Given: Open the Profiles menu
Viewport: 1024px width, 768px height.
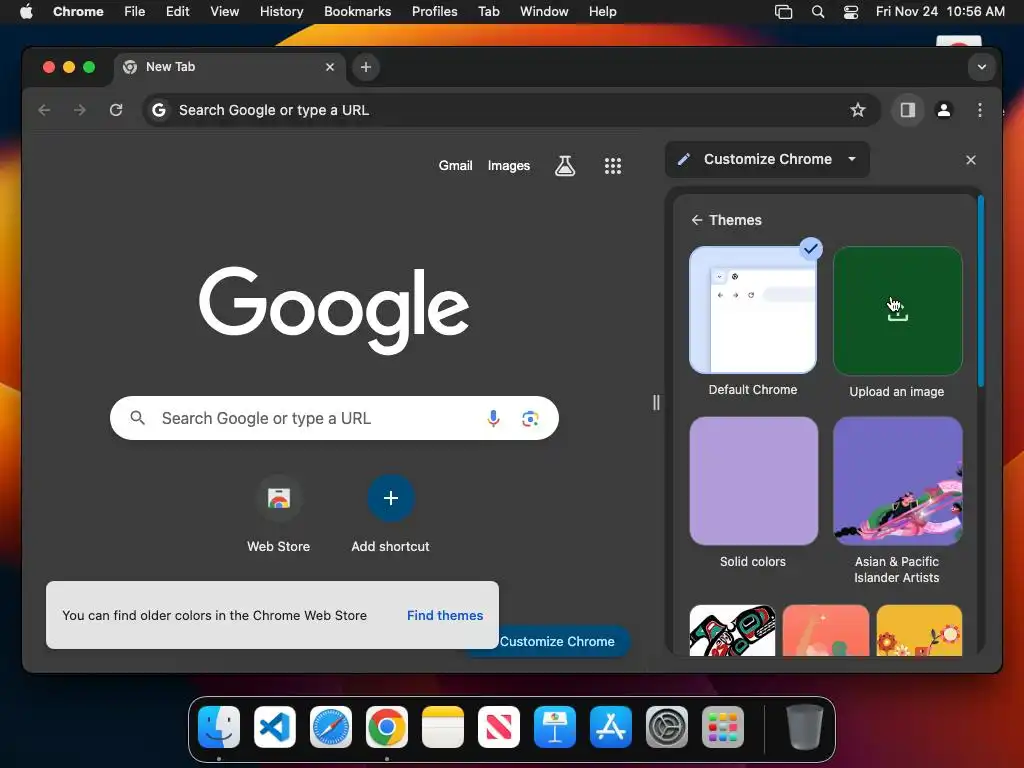Looking at the screenshot, I should pyautogui.click(x=434, y=11).
